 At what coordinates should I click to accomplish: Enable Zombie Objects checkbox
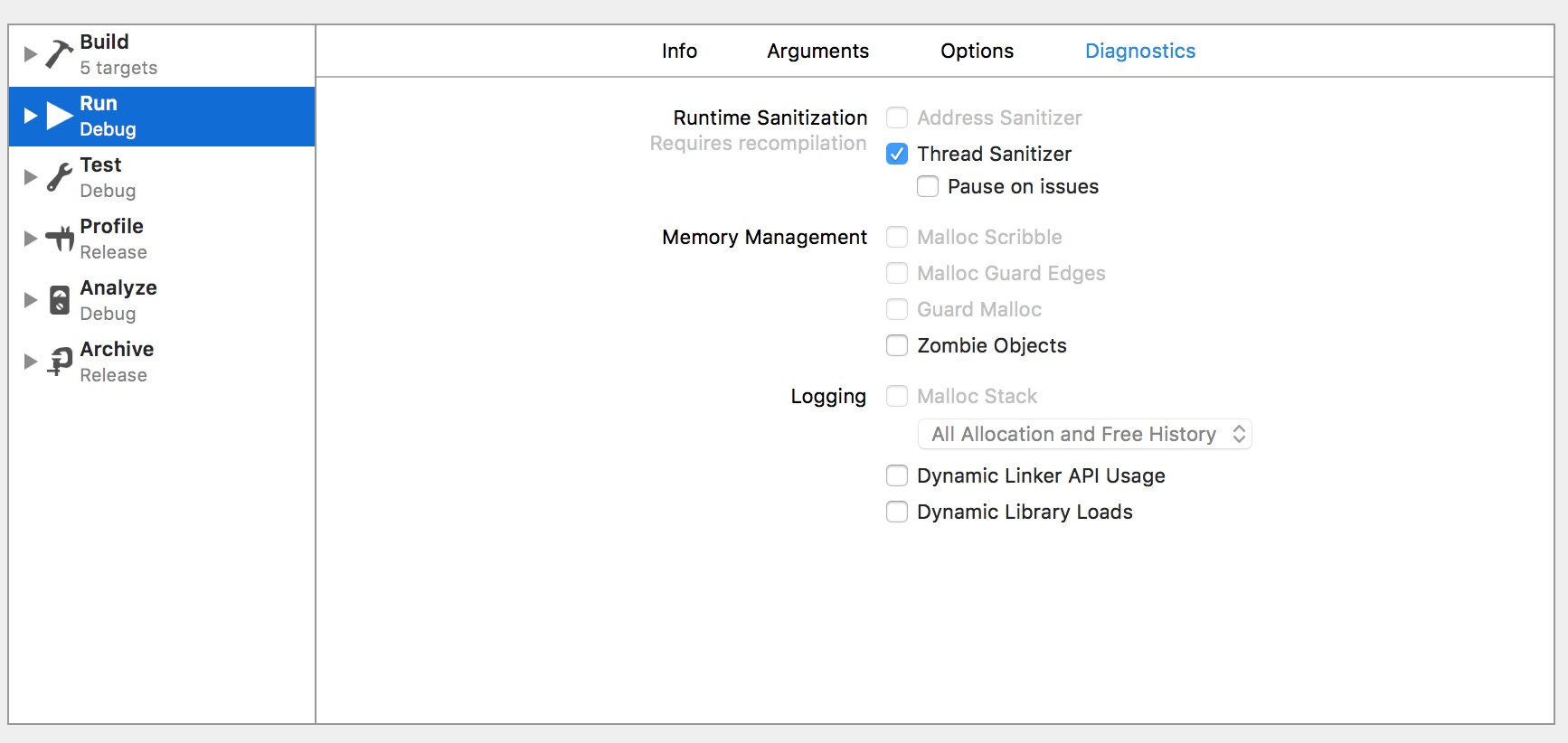click(897, 346)
